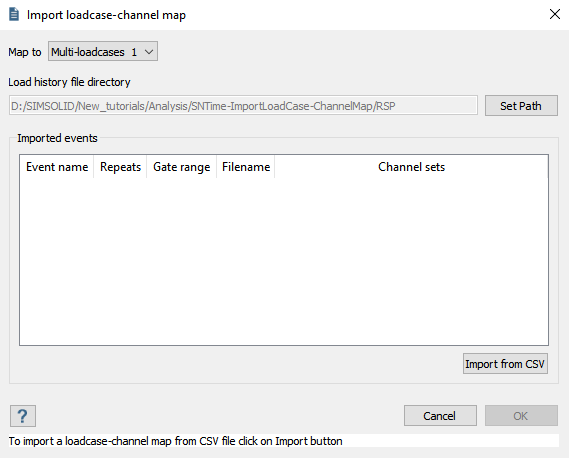Viewport: 569px width, 458px height.
Task: Close the Import loadcase-channel map dialog
Action: click(x=554, y=15)
